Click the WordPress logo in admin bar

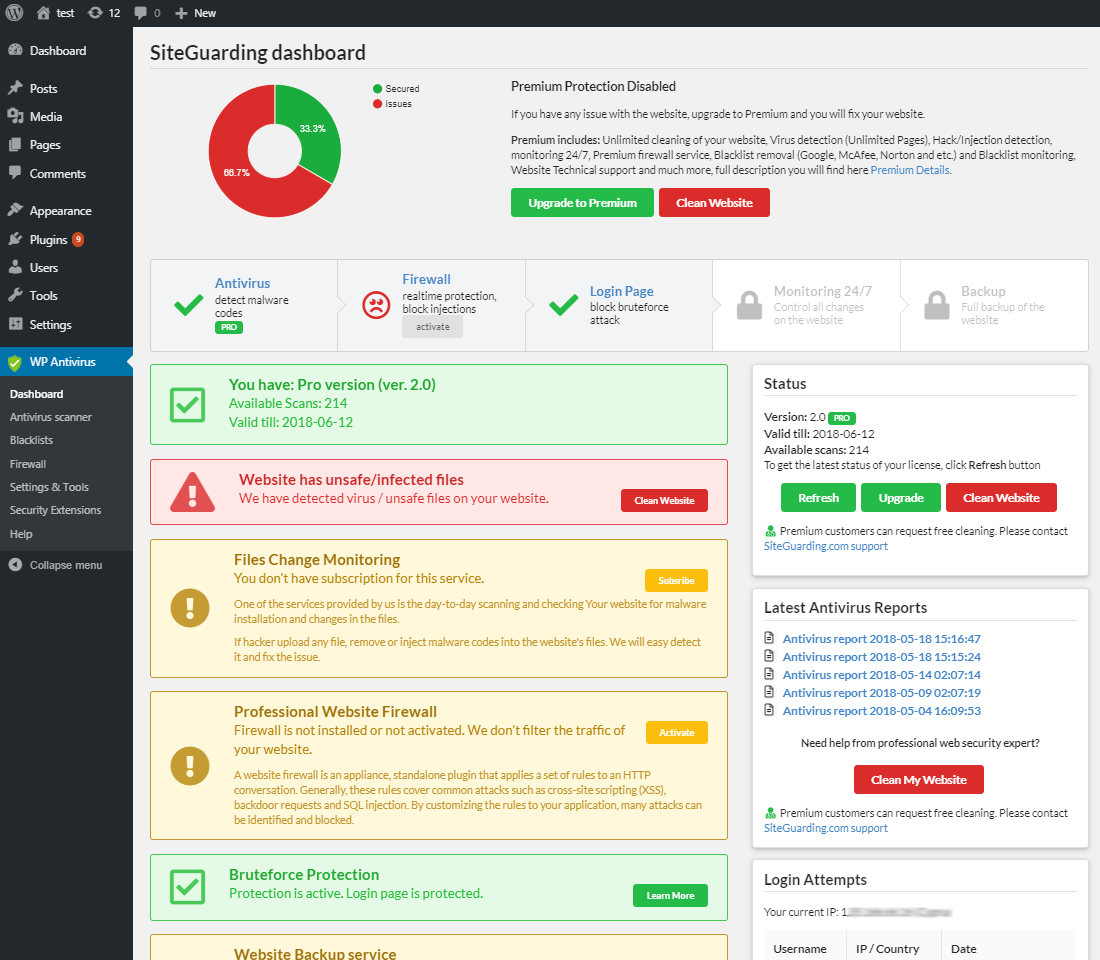pyautogui.click(x=15, y=13)
